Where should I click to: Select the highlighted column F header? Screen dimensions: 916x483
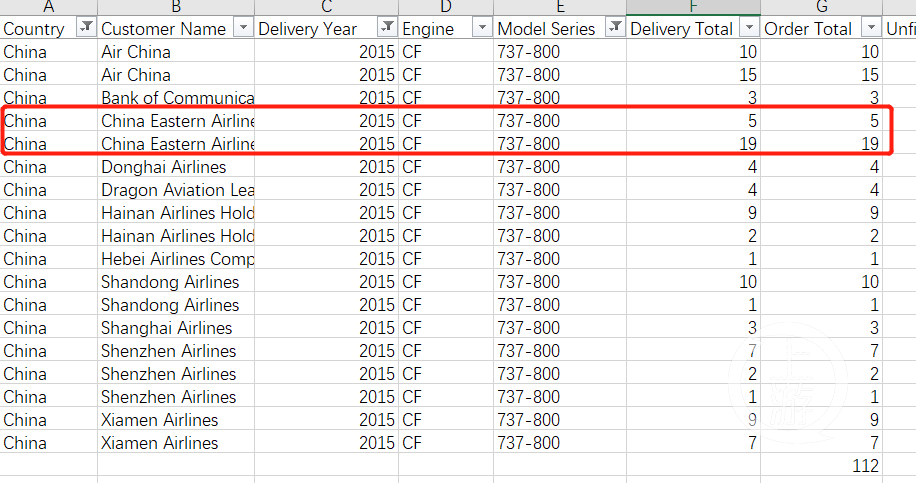[693, 7]
